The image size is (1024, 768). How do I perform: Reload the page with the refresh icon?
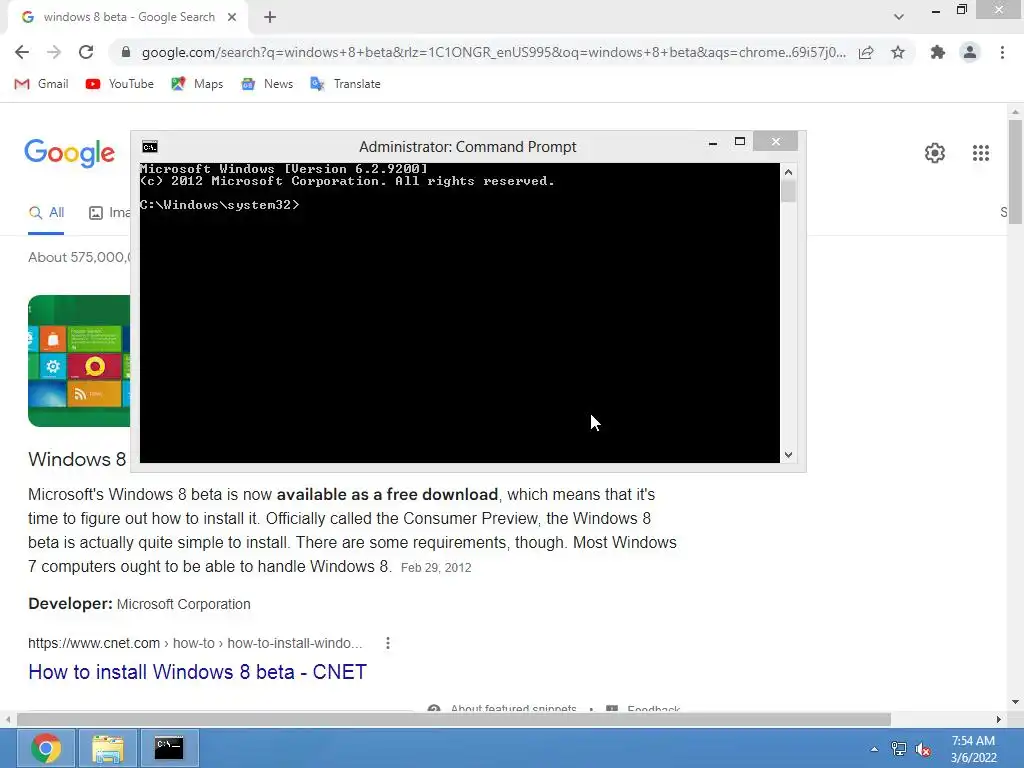click(86, 52)
